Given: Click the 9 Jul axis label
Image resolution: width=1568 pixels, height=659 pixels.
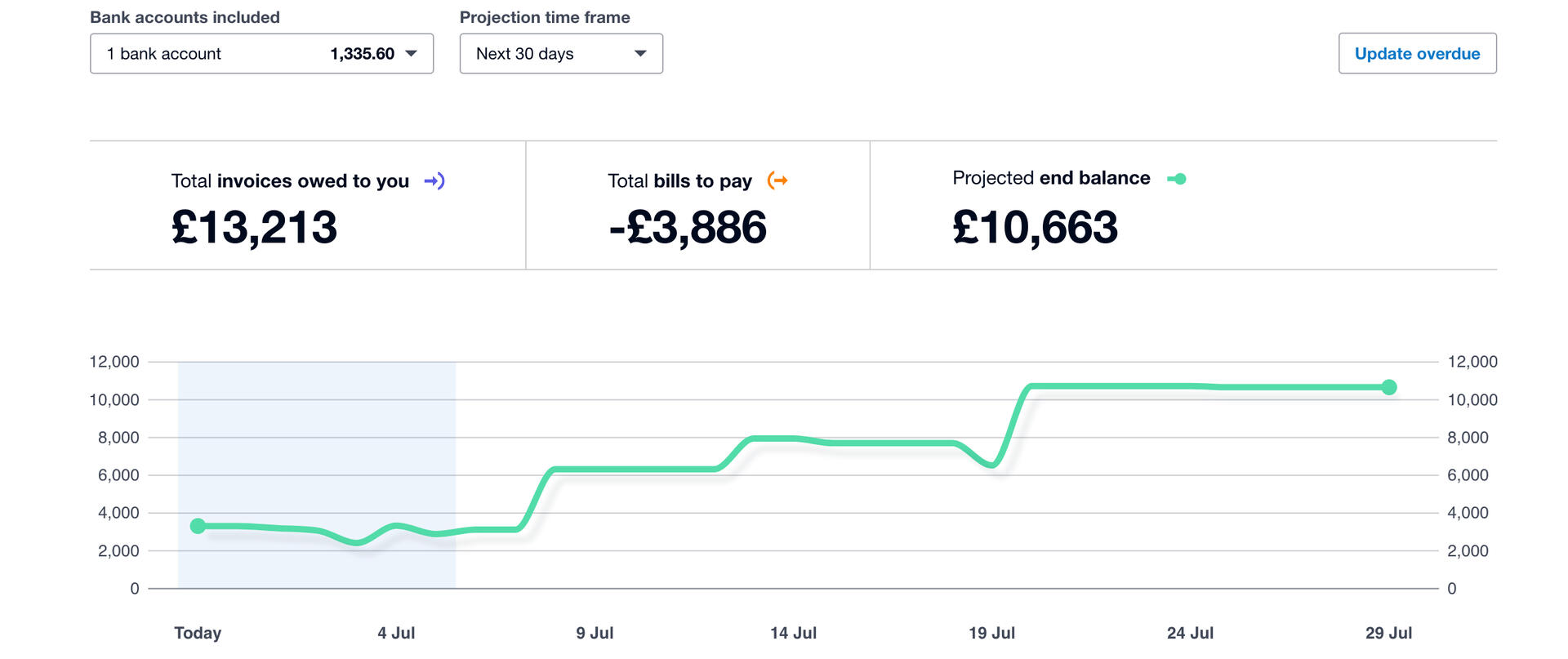Looking at the screenshot, I should [595, 633].
